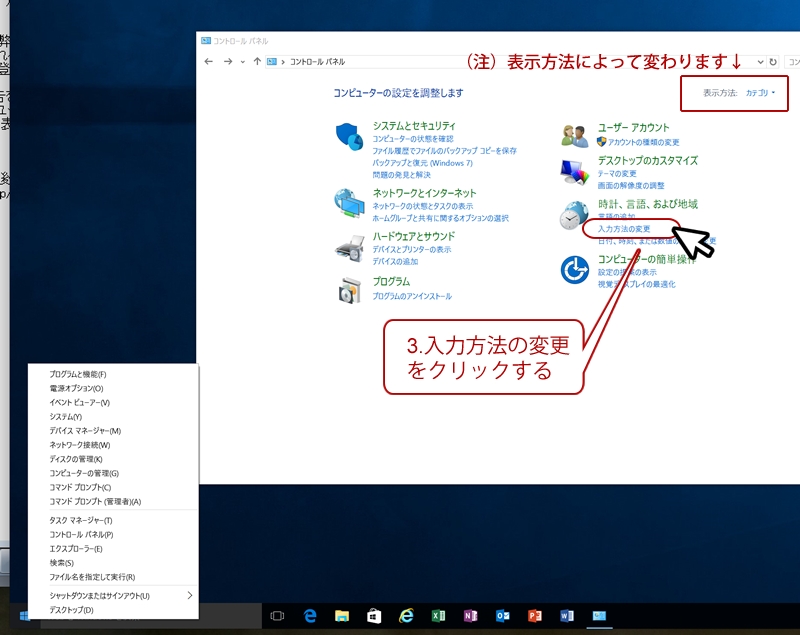
Task: Open System and Security shield icon
Action: [349, 136]
